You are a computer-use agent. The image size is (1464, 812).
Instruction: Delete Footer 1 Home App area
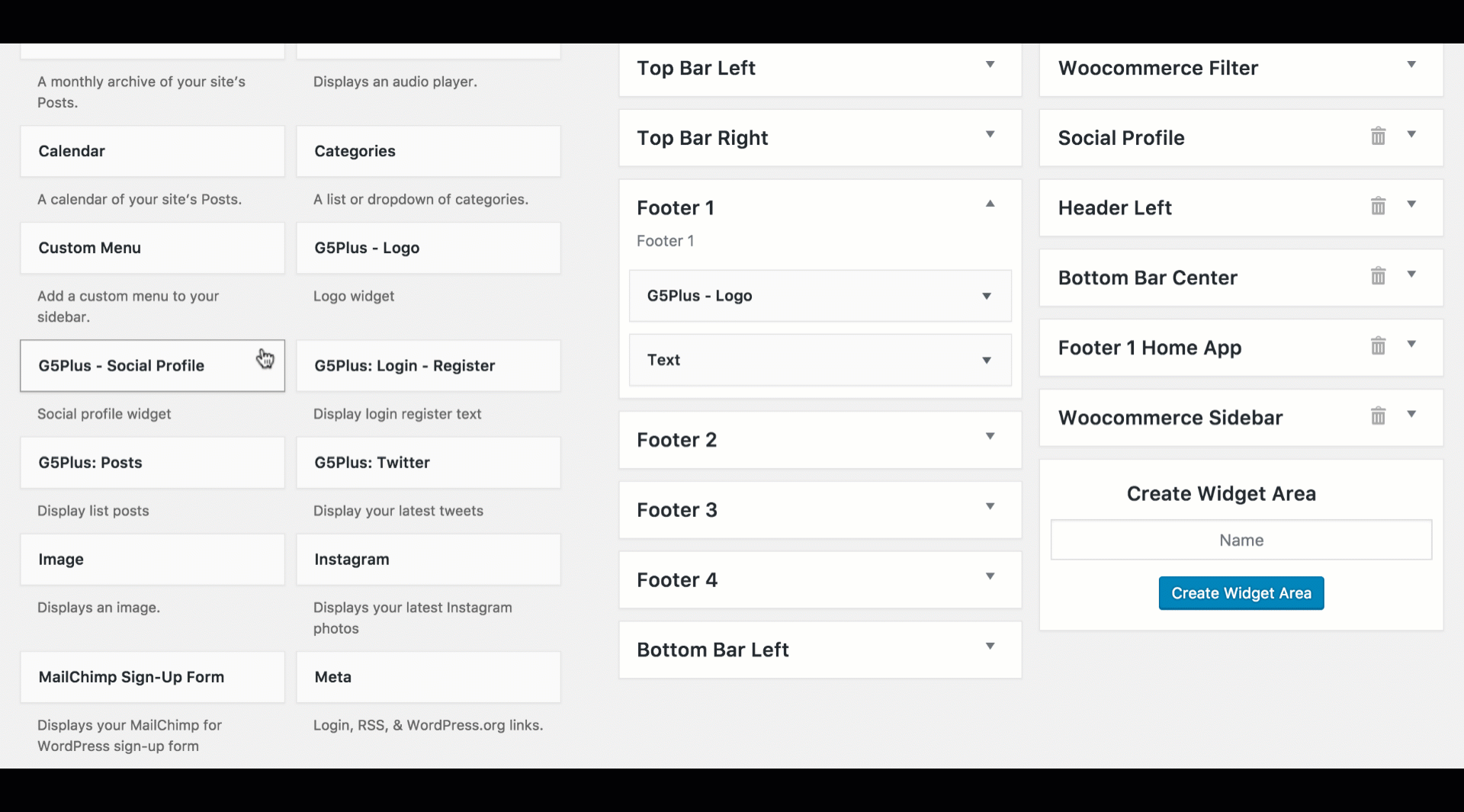pos(1378,346)
